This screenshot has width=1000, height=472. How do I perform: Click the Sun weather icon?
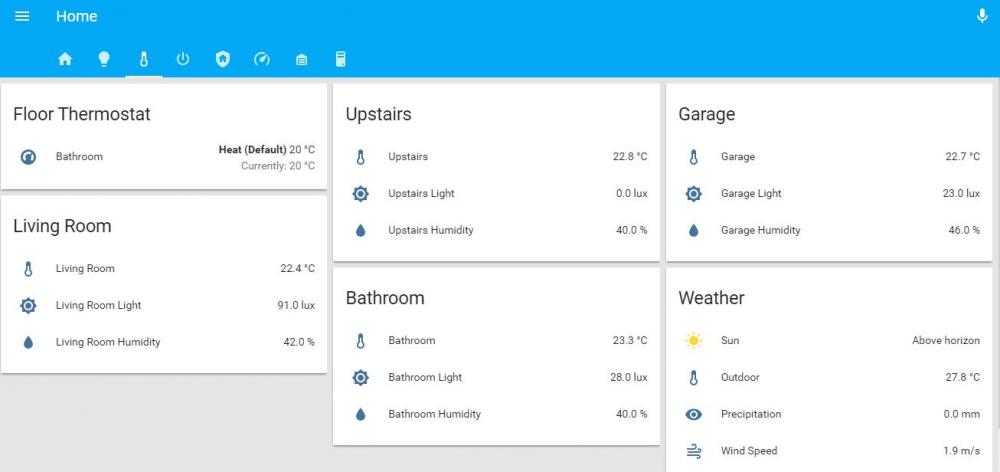(x=694, y=341)
